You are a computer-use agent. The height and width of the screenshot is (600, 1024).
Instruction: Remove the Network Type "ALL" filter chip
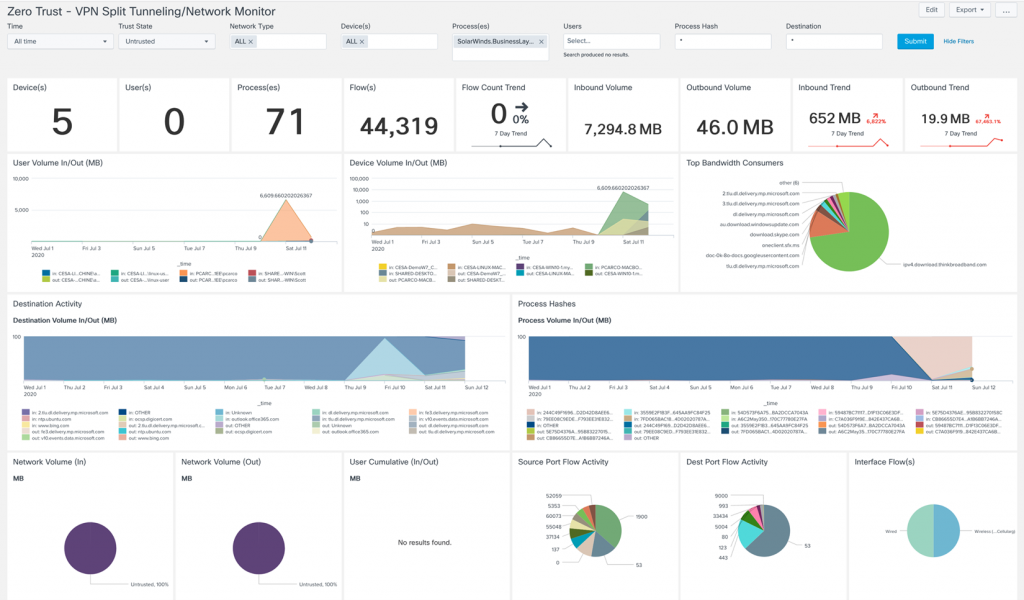[251, 41]
